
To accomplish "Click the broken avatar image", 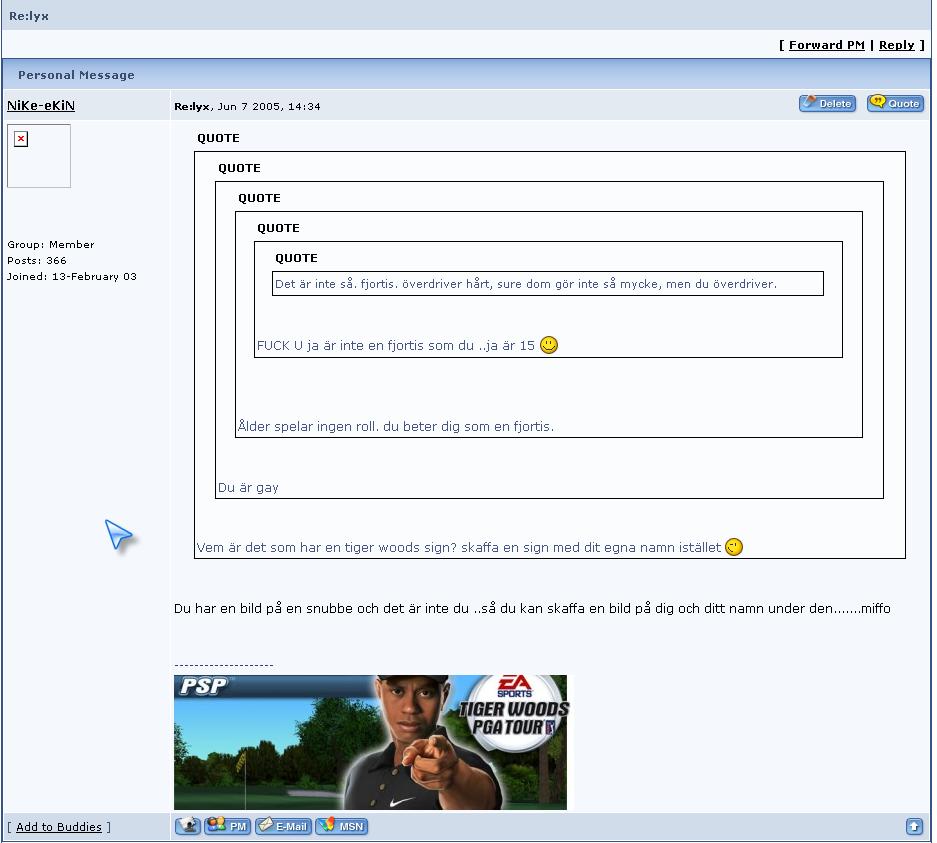I will point(39,156).
